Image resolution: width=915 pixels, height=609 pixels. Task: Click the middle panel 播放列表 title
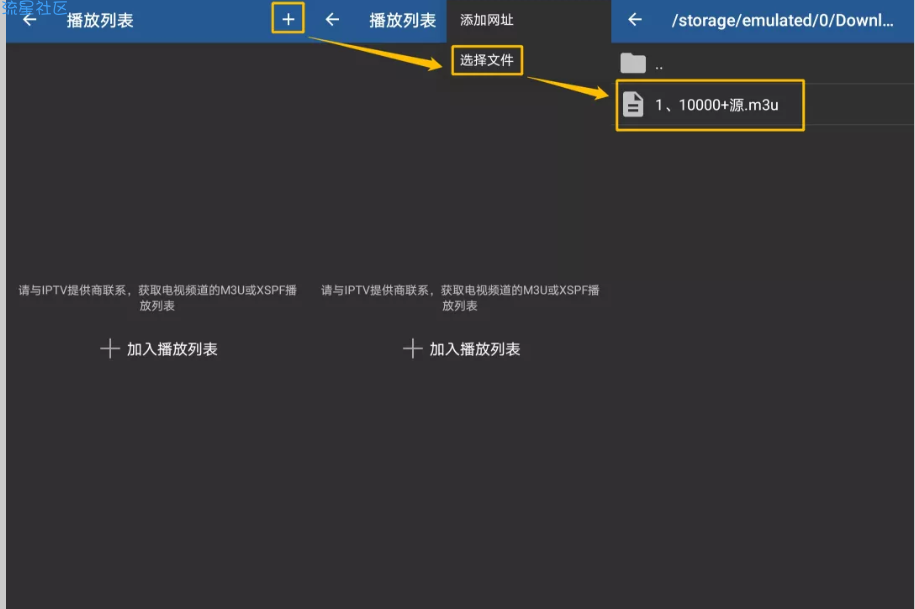click(x=403, y=20)
